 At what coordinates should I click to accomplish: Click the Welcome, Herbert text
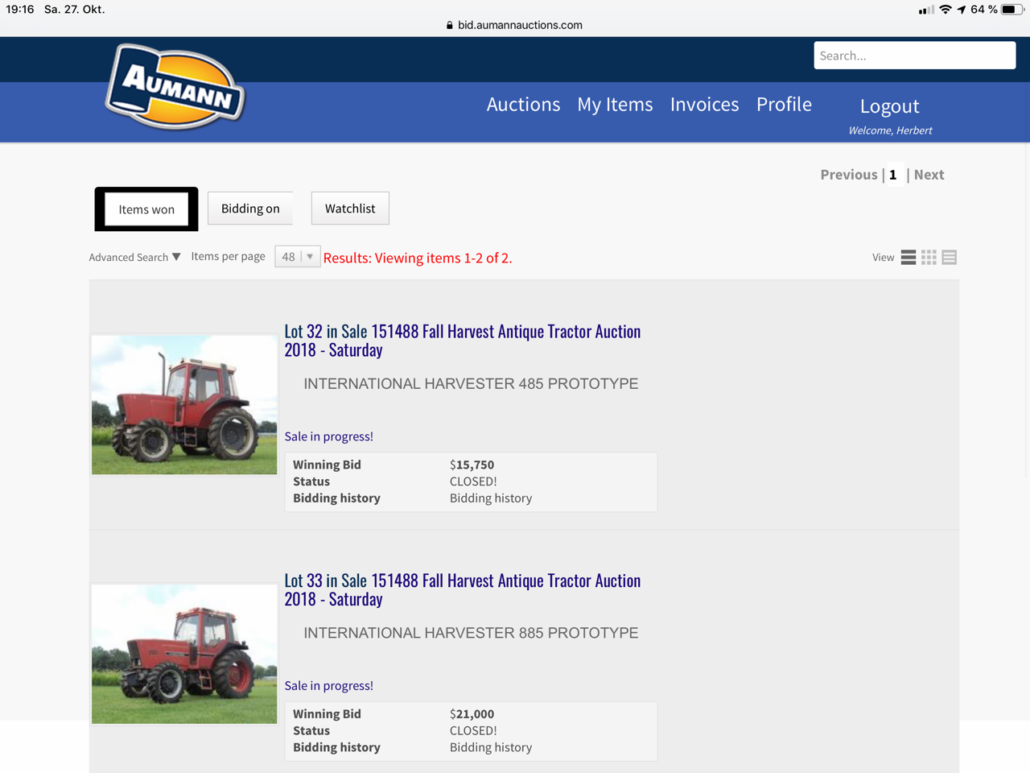890,130
